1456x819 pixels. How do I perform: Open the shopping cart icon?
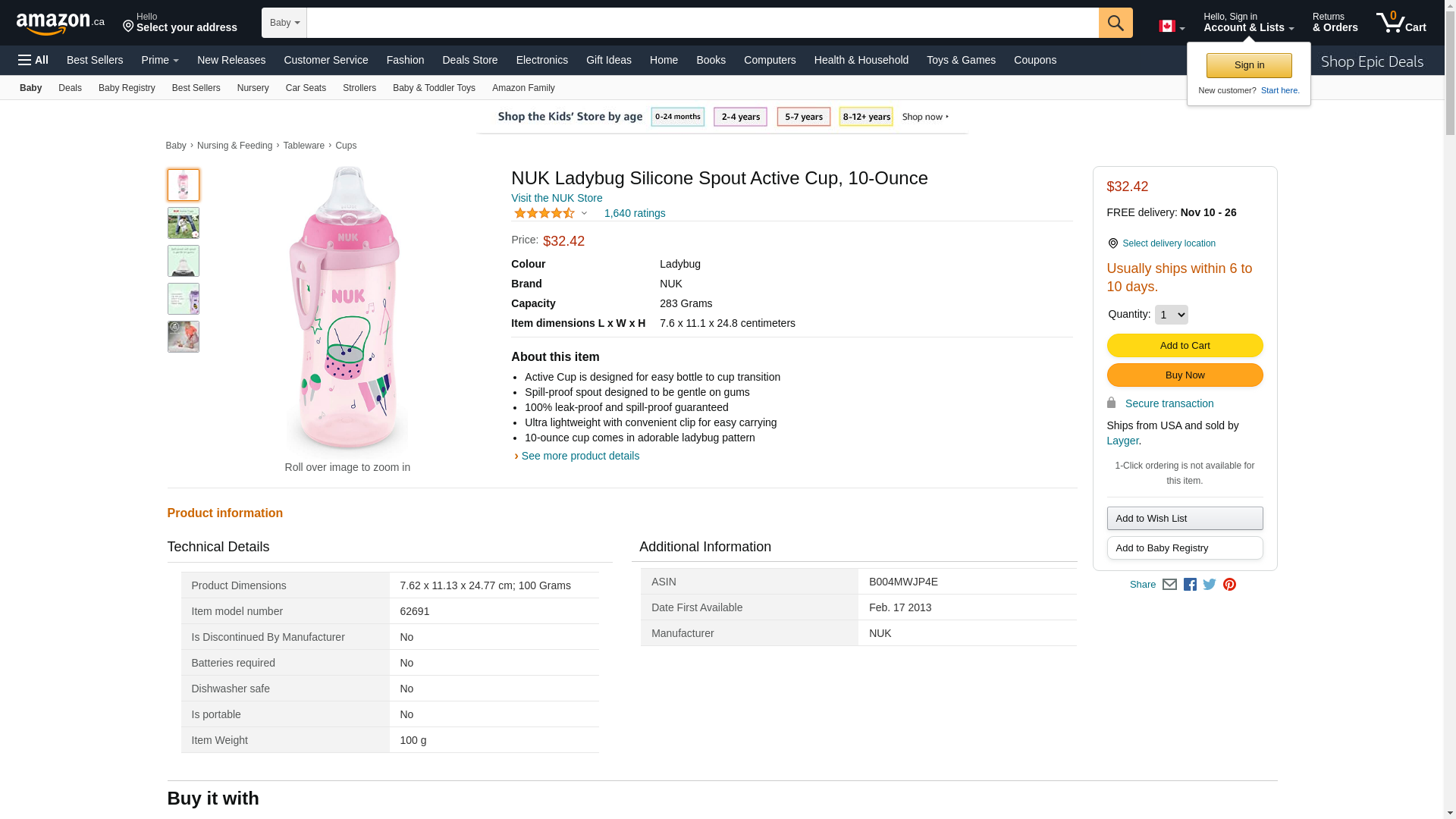click(x=1401, y=23)
